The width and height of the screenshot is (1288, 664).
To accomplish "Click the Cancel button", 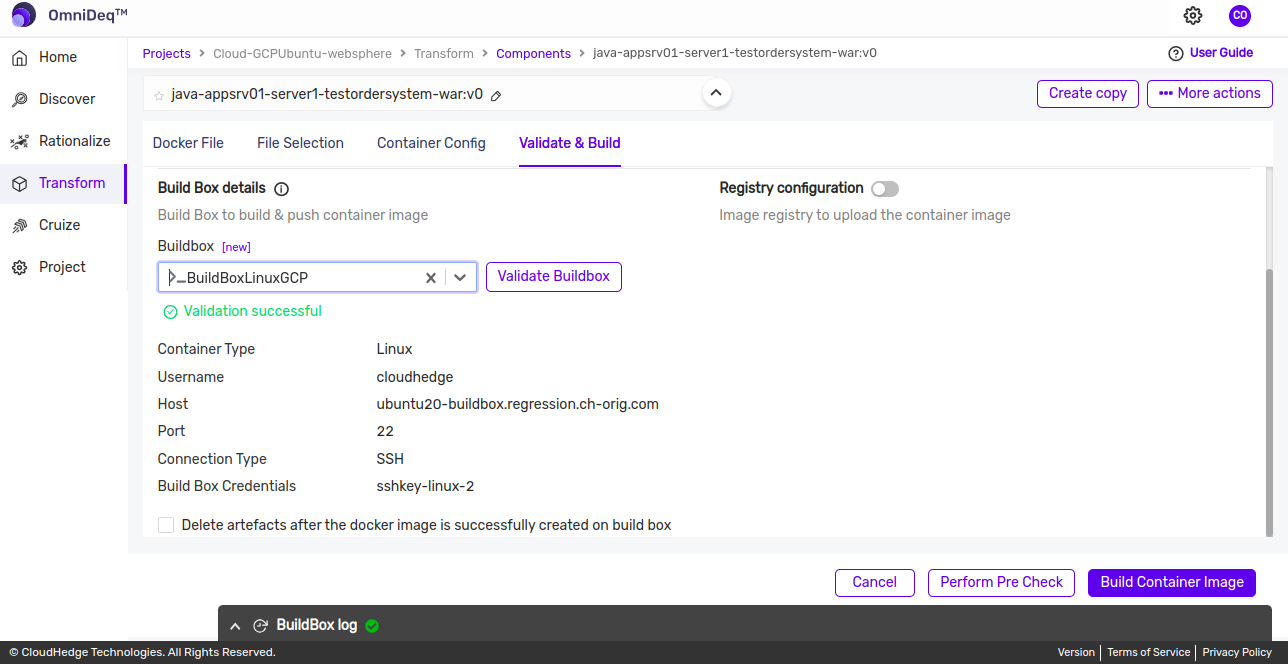I will point(875,583).
